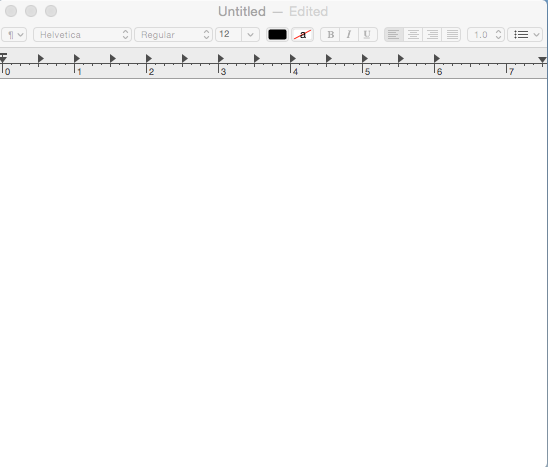The image size is (548, 467).
Task: Click the Untitled document title
Action: click(x=242, y=12)
